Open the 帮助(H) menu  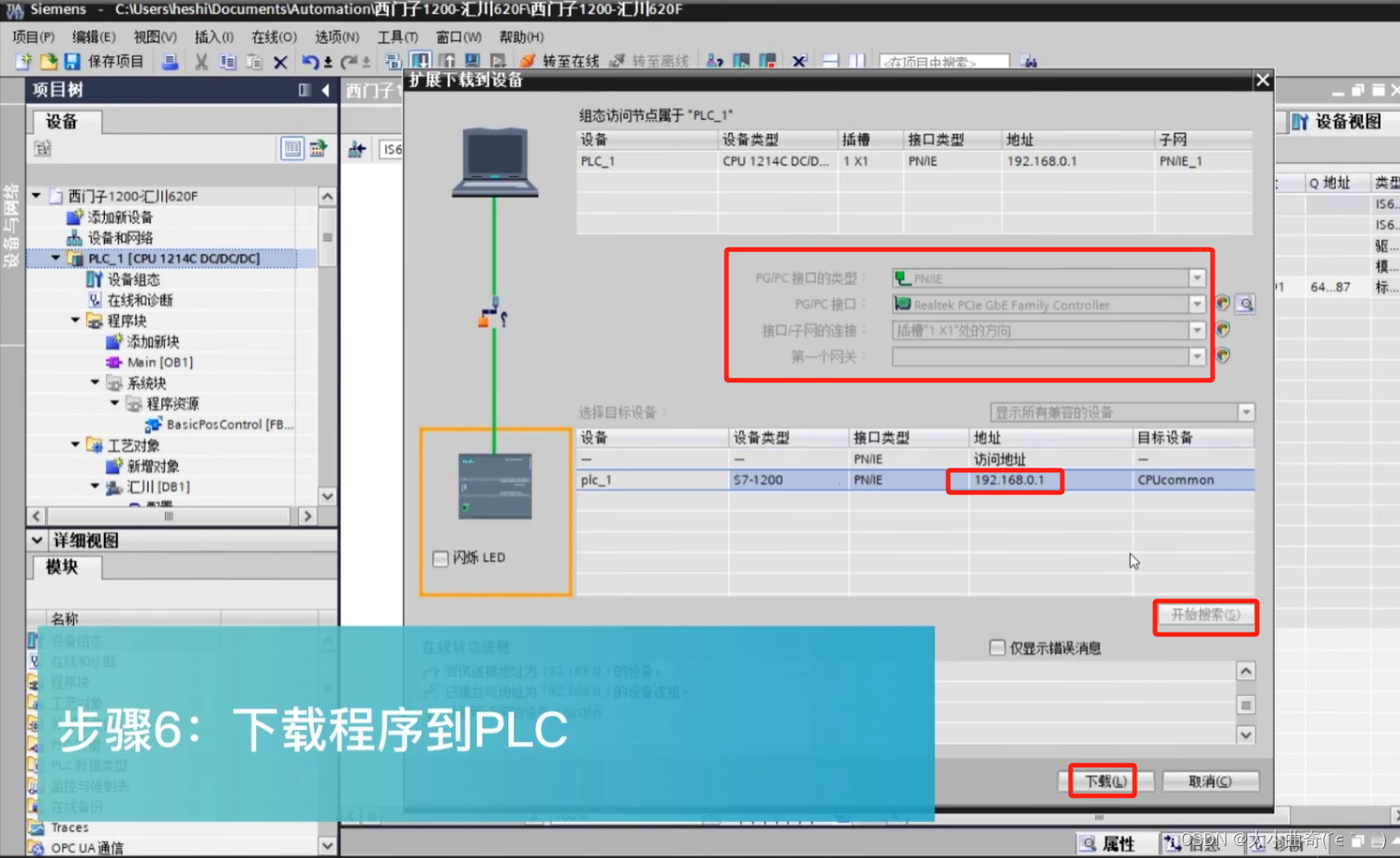[x=521, y=37]
